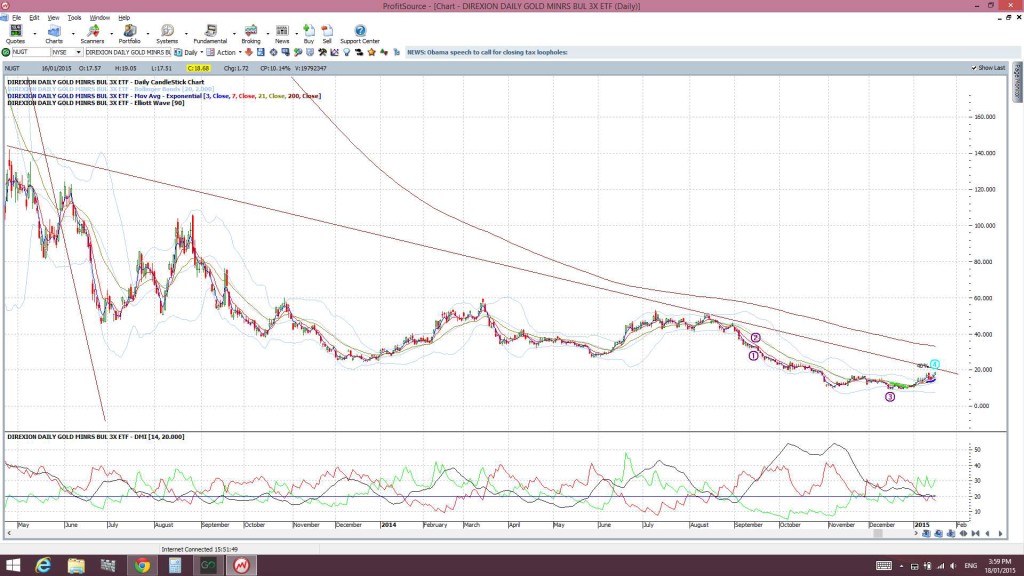This screenshot has height=576, width=1024.
Task: Open the Action dropdown menu
Action: [x=240, y=52]
